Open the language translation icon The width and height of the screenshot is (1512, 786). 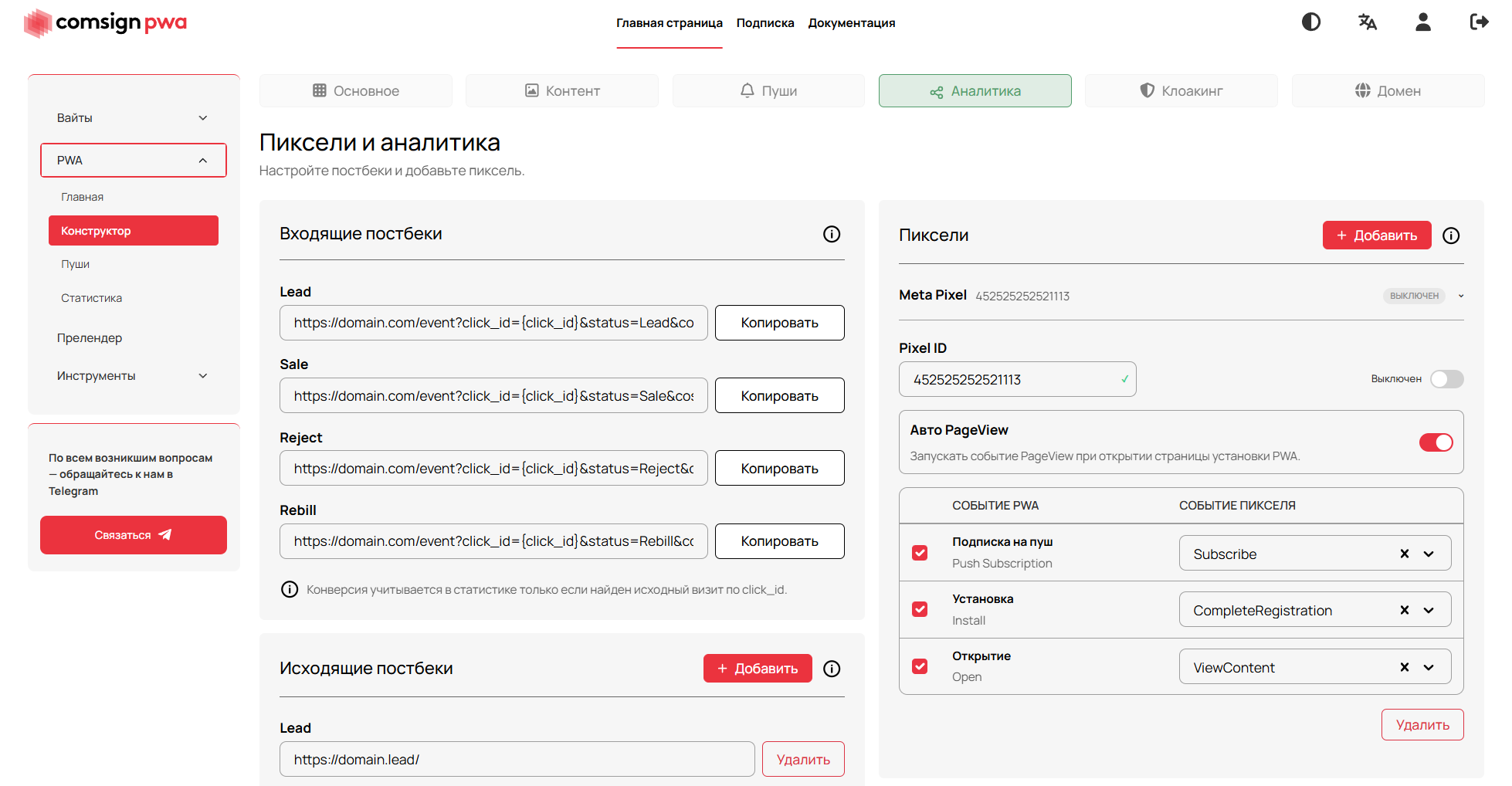click(1368, 22)
